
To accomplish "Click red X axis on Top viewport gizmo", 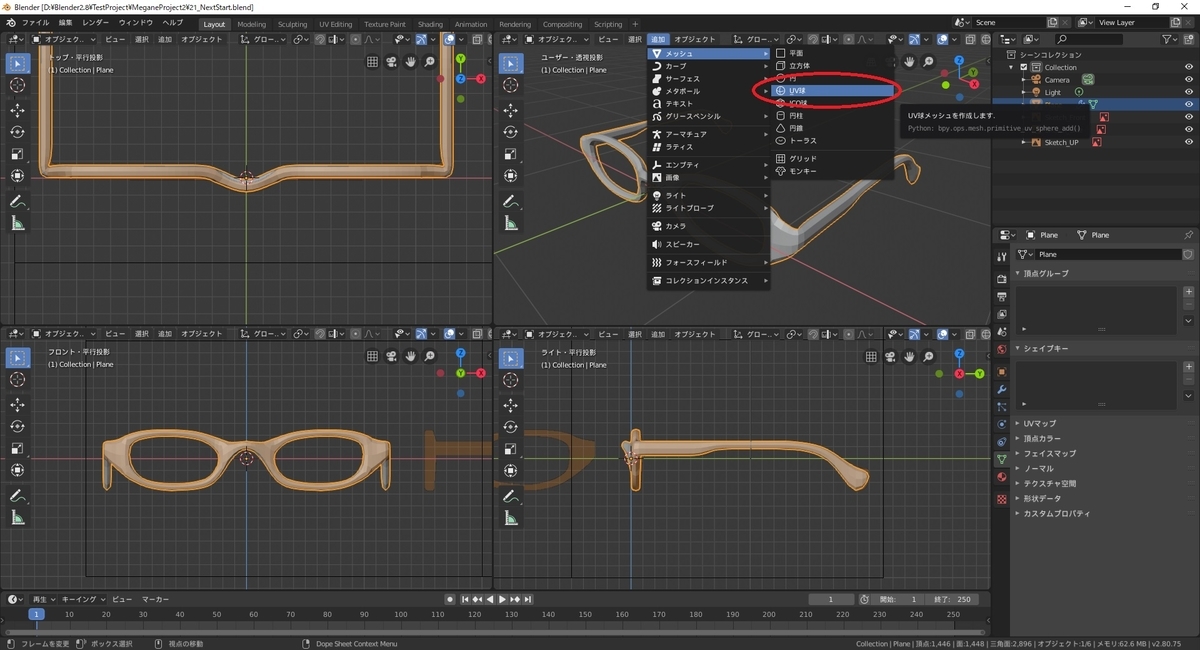I will pyautogui.click(x=481, y=79).
